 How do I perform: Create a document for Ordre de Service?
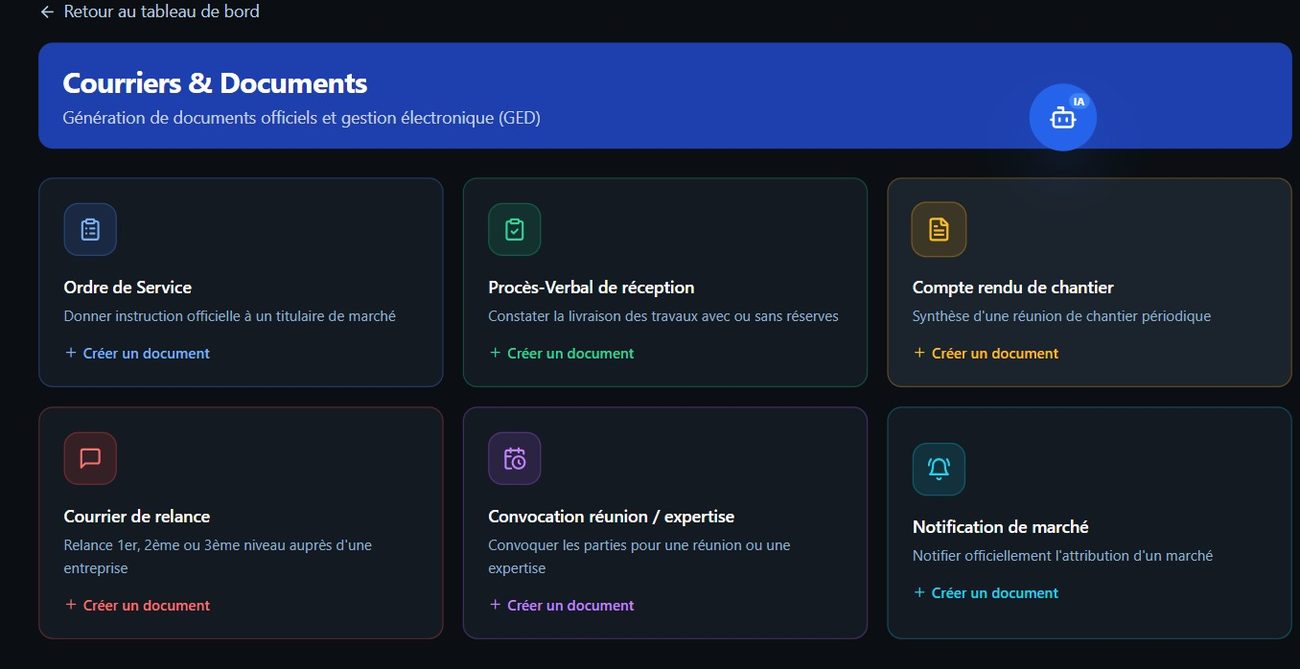137,353
